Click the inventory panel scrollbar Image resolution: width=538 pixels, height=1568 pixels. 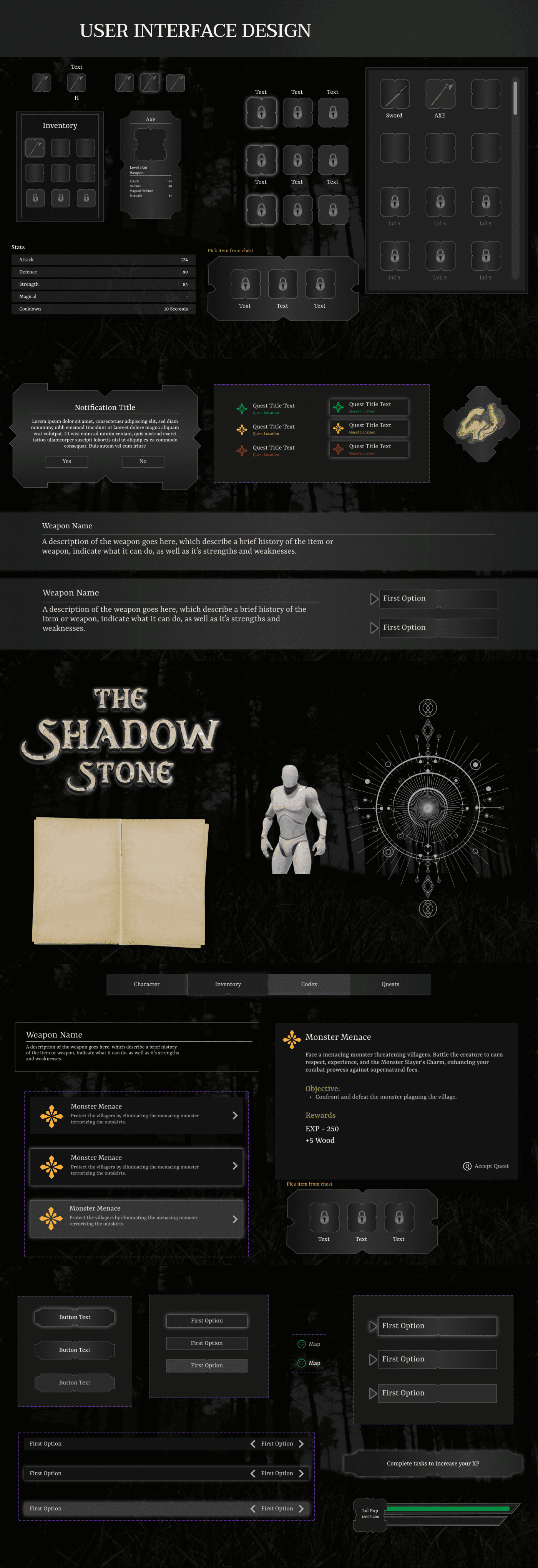[515, 98]
